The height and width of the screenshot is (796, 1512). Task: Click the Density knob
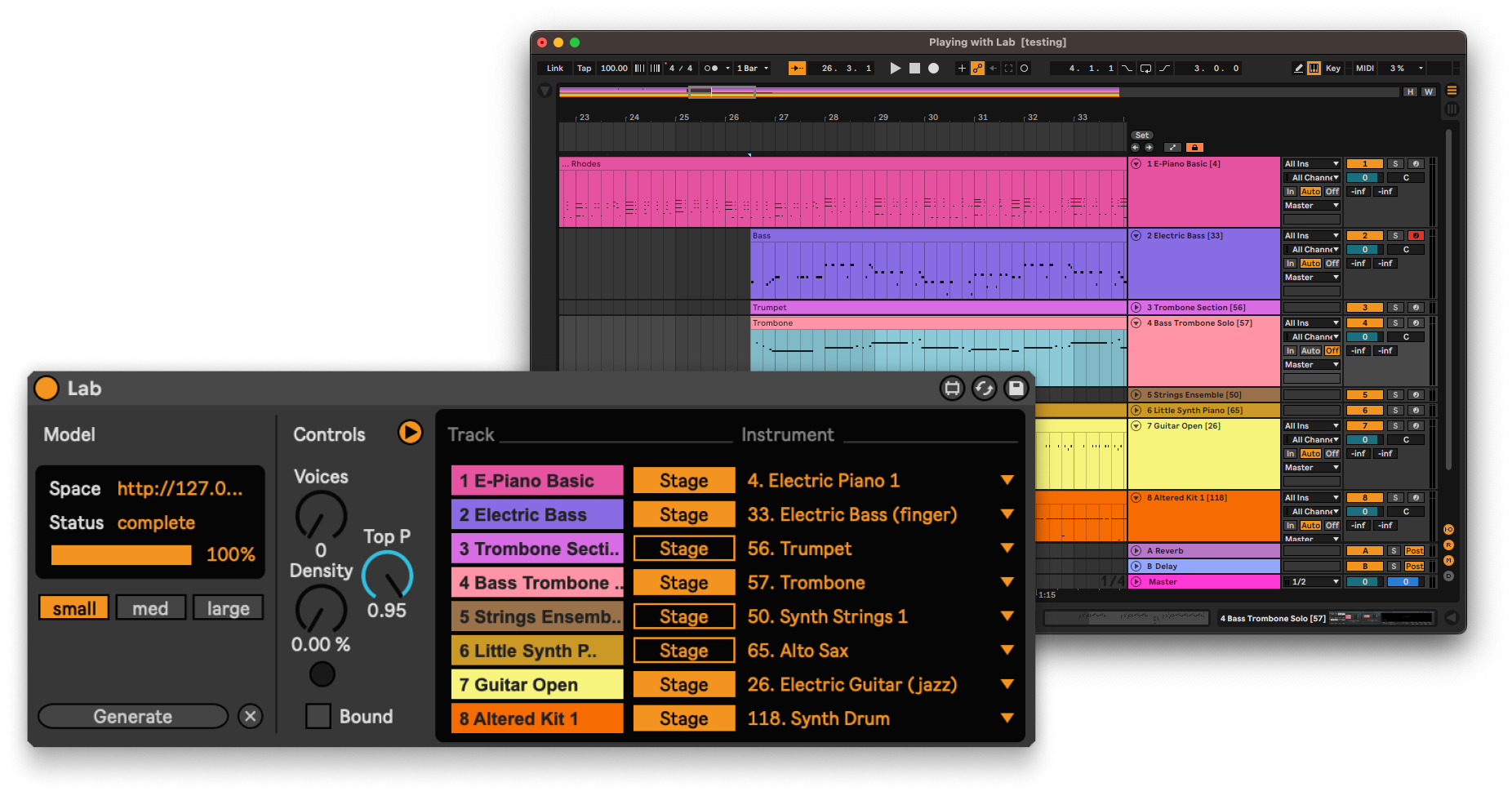[x=321, y=609]
